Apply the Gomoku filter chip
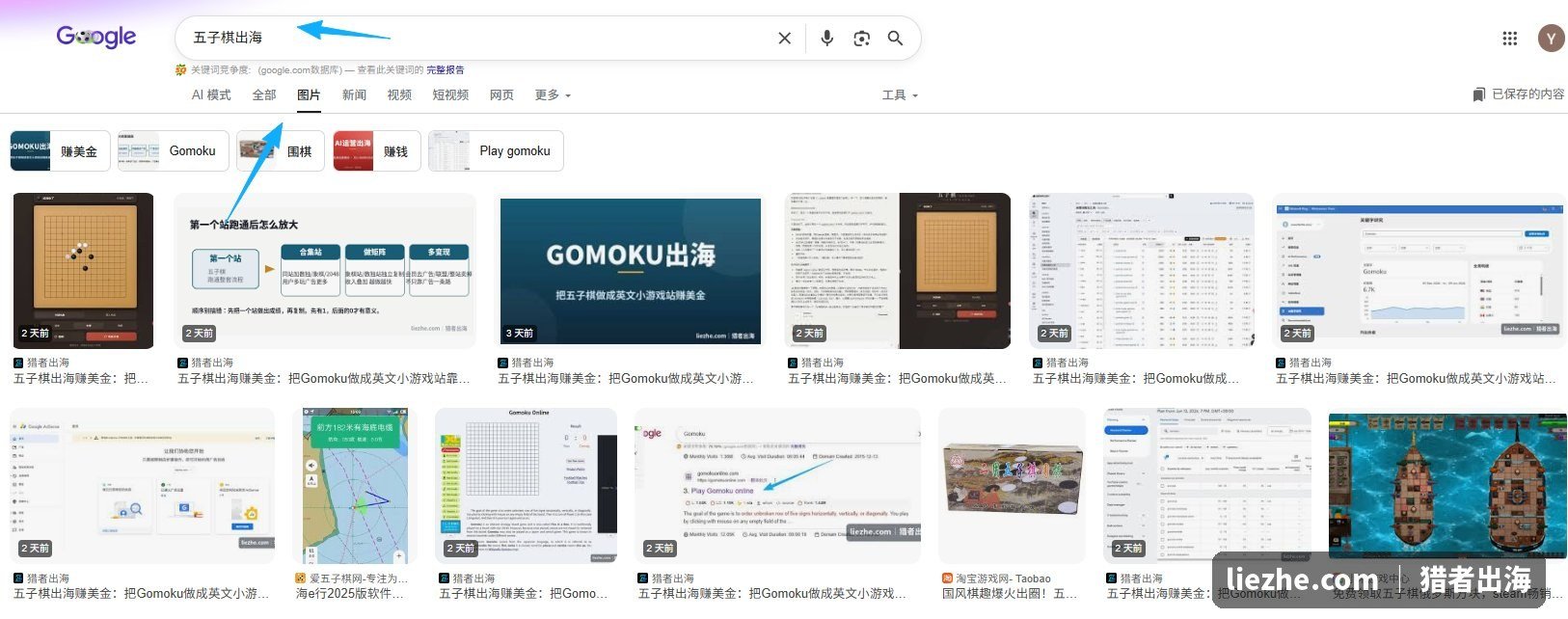Viewport: 1568px width, 619px height. (x=173, y=150)
